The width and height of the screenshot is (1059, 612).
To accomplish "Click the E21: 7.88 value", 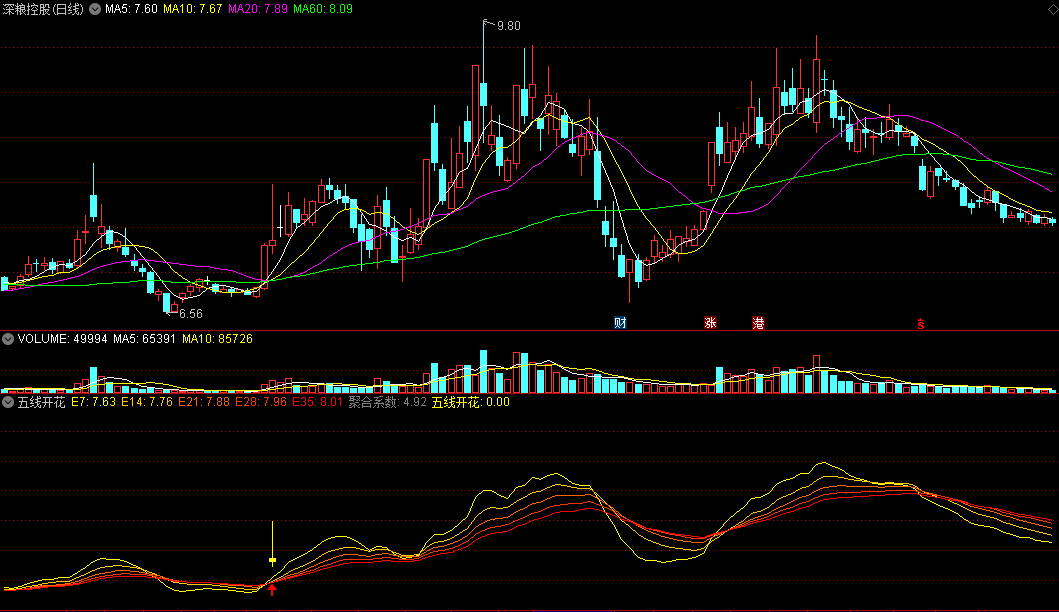I will [204, 402].
